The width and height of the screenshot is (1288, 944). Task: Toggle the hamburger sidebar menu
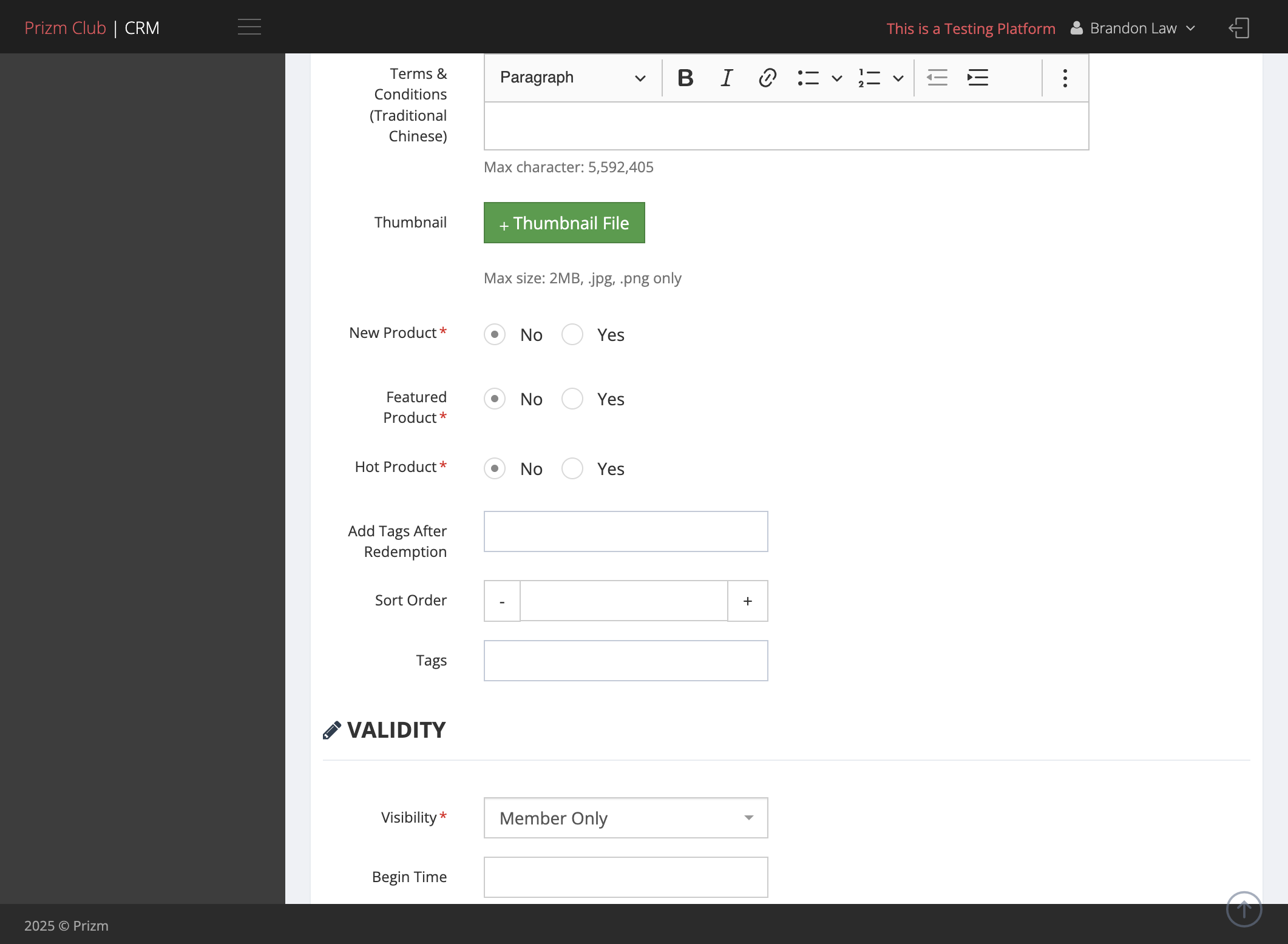point(249,27)
